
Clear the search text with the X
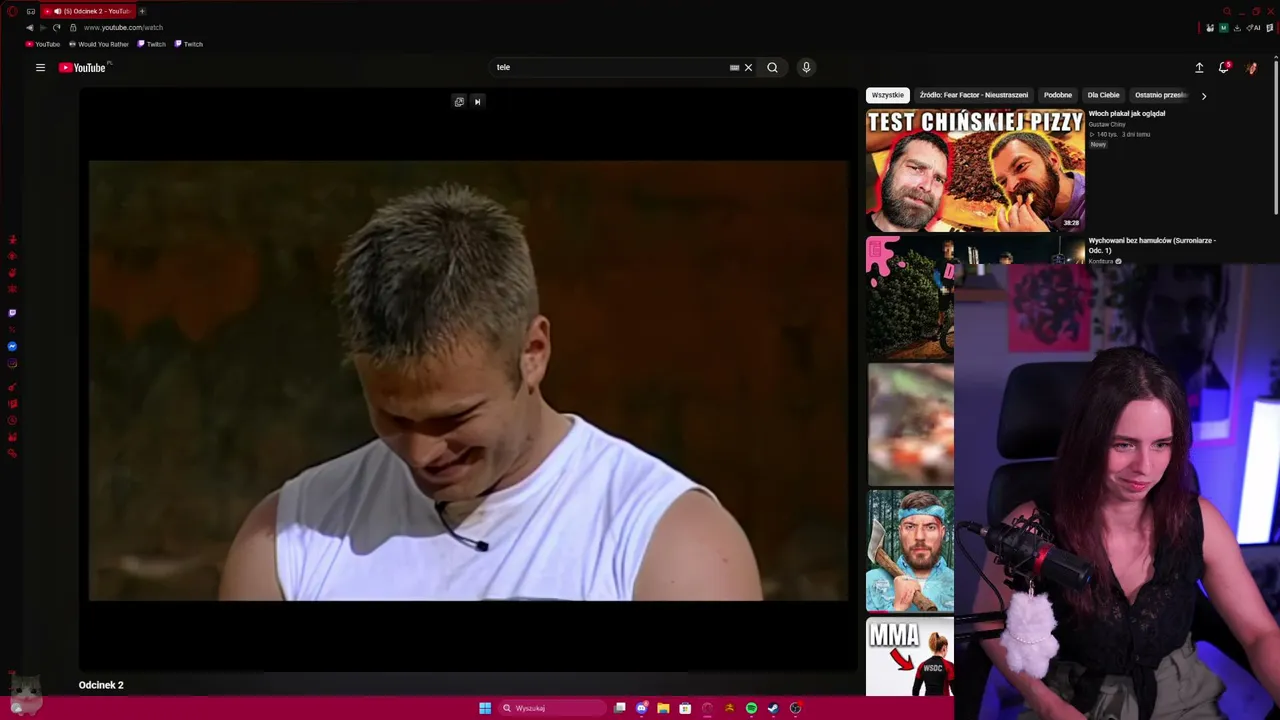coord(748,68)
